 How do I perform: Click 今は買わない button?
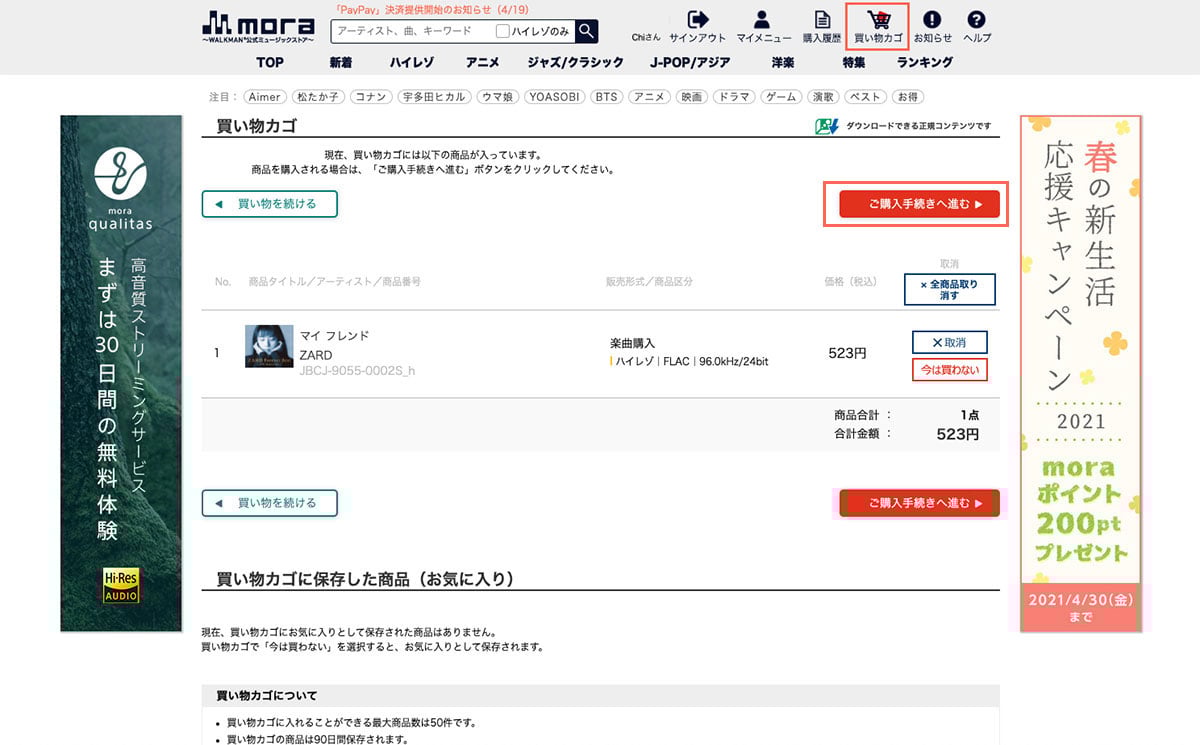point(949,370)
